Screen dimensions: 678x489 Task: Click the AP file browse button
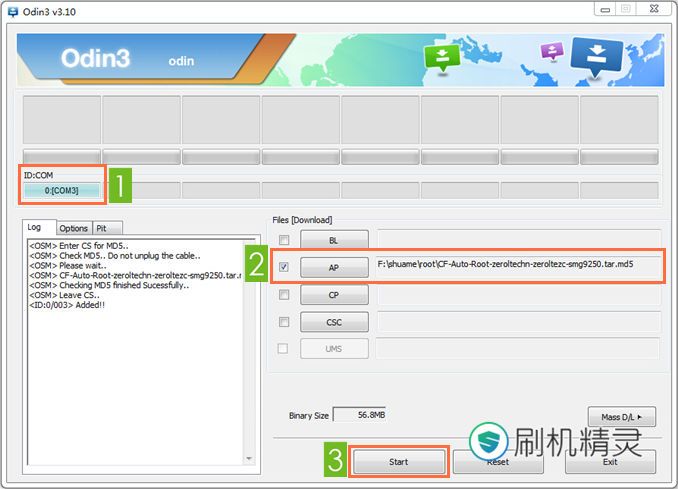point(333,267)
